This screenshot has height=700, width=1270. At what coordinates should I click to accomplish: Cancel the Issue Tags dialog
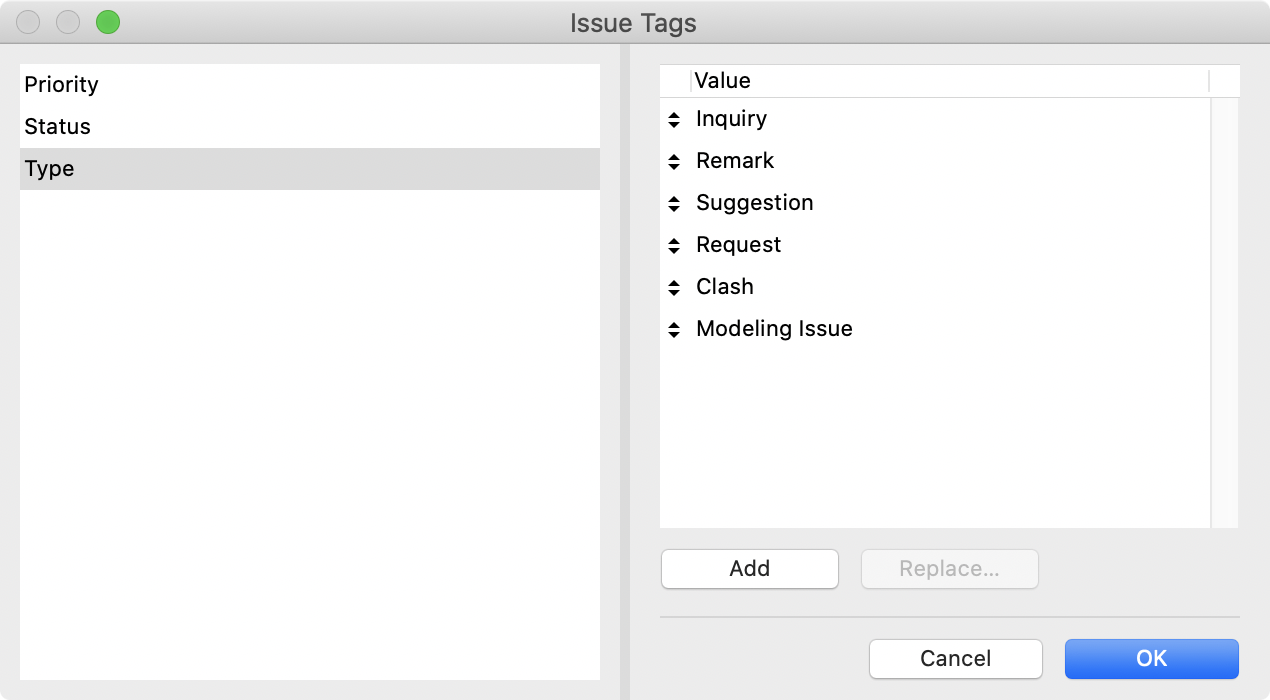click(956, 659)
